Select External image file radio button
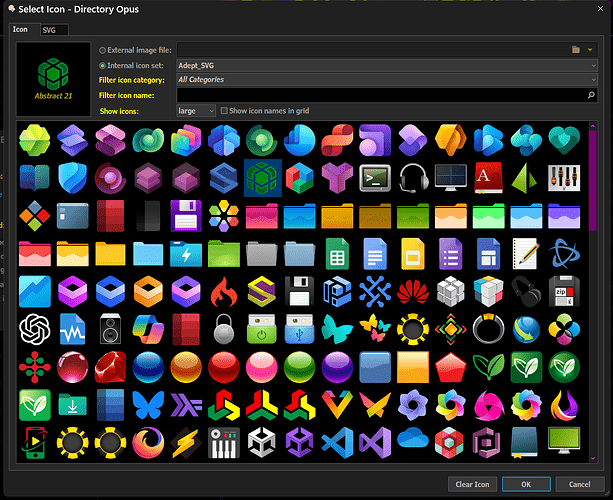Screen dimensions: 613x500 point(102,50)
